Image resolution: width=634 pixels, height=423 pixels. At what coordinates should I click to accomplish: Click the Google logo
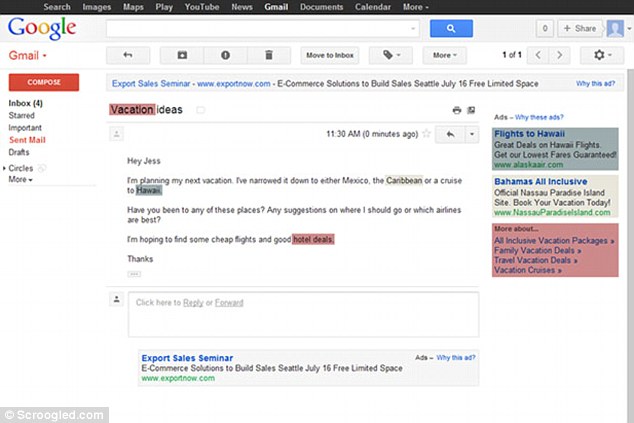(x=42, y=28)
